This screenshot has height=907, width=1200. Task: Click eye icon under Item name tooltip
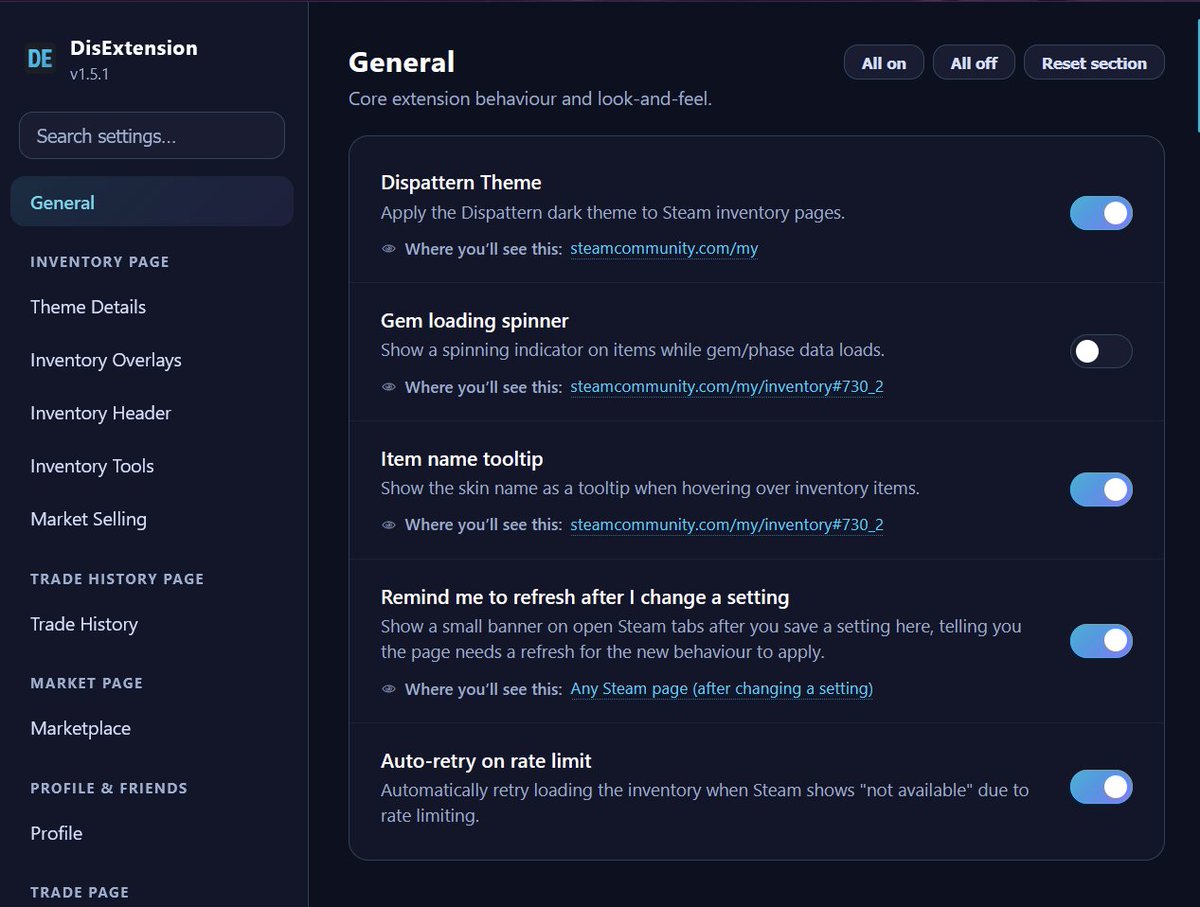point(389,525)
